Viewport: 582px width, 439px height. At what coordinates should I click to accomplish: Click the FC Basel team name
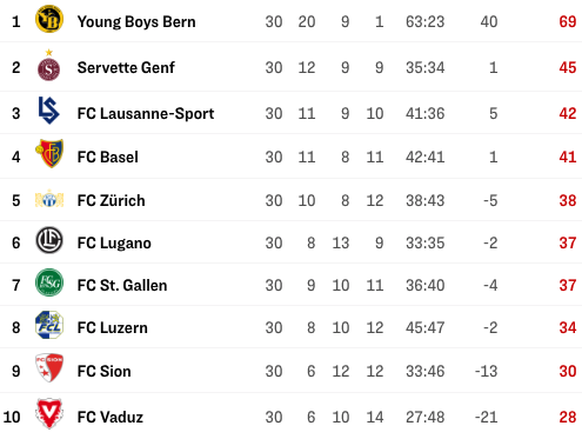coord(108,157)
